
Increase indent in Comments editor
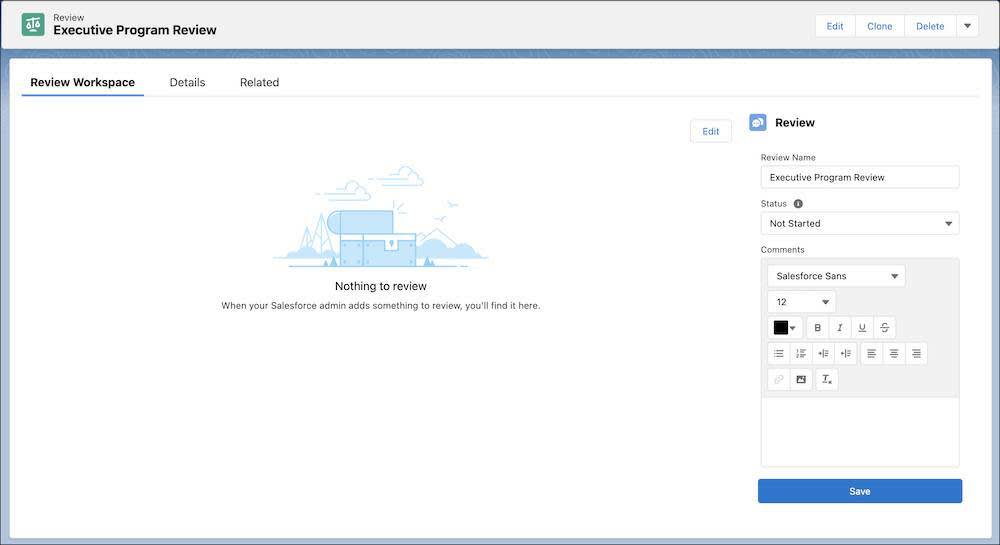[x=823, y=353]
